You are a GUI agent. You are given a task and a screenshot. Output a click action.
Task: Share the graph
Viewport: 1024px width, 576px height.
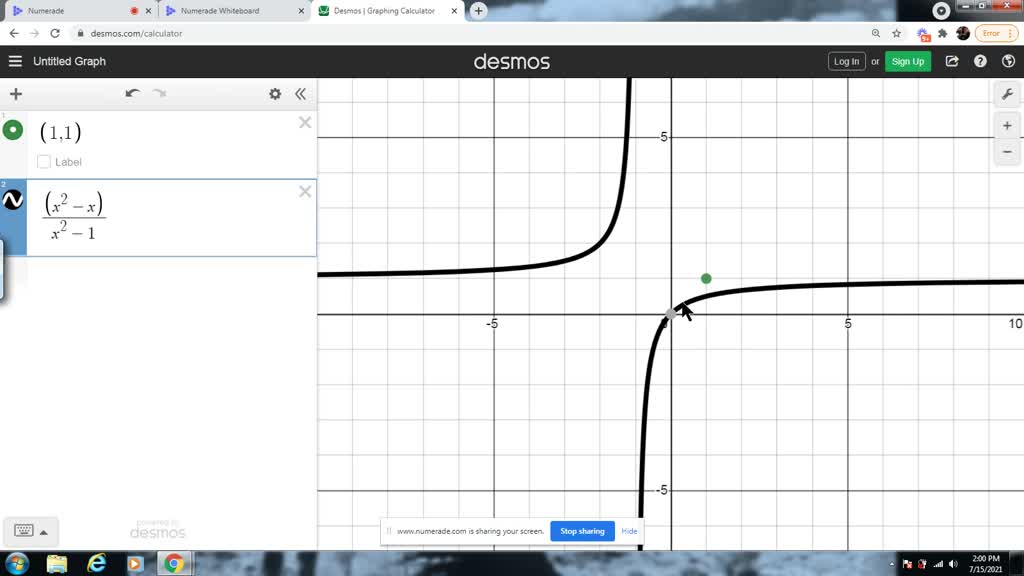pyautogui.click(x=952, y=61)
